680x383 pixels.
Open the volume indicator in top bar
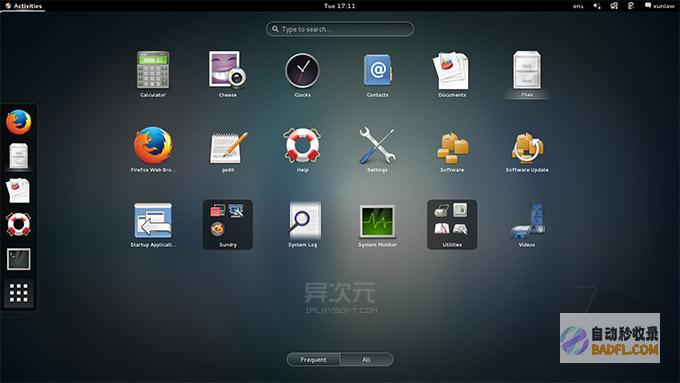[x=597, y=6]
